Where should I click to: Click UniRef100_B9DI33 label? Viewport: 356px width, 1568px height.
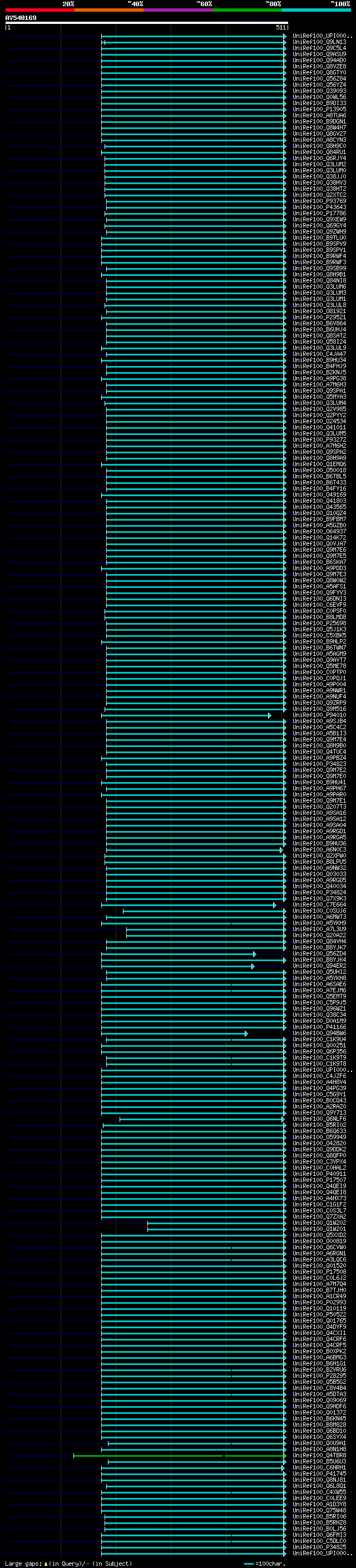point(319,103)
